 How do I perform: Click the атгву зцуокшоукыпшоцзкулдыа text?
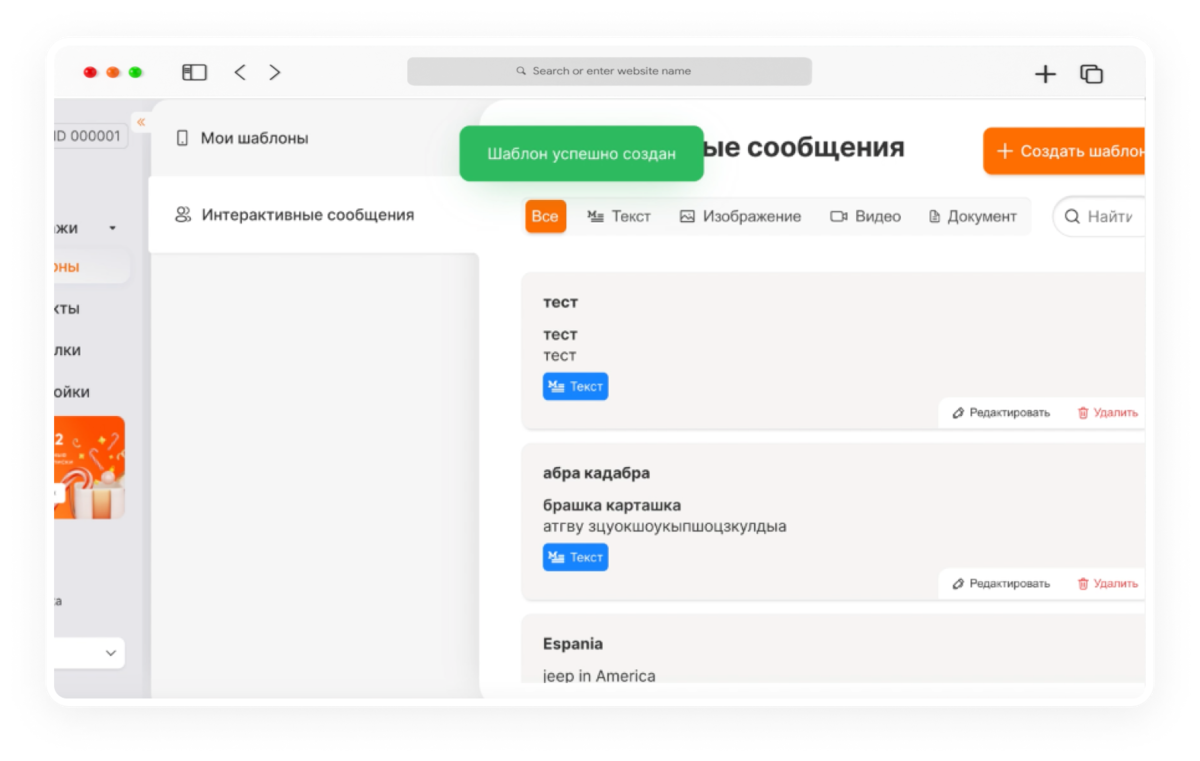pyautogui.click(x=665, y=526)
